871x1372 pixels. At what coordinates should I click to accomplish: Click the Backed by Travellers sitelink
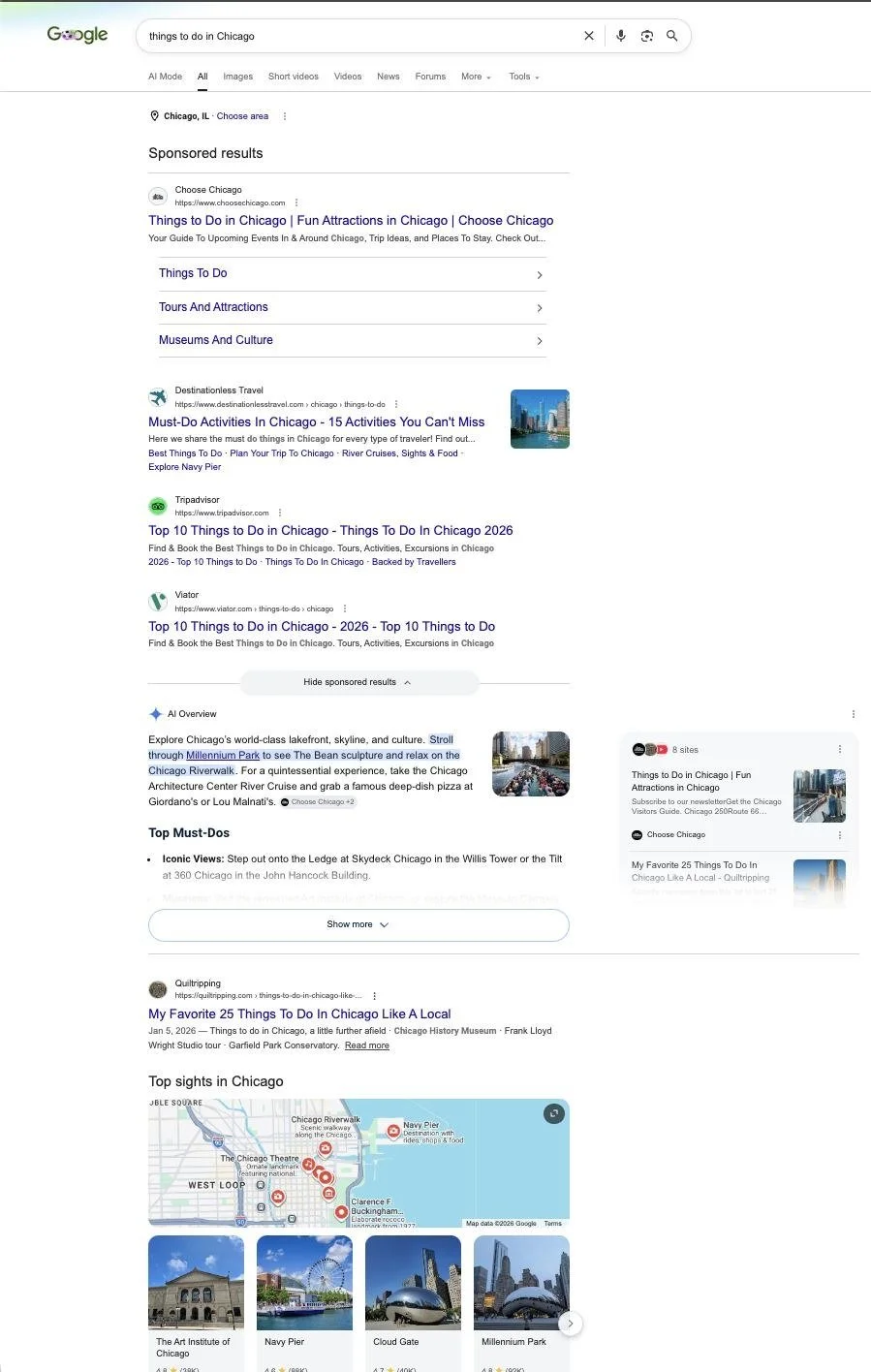[x=414, y=562]
